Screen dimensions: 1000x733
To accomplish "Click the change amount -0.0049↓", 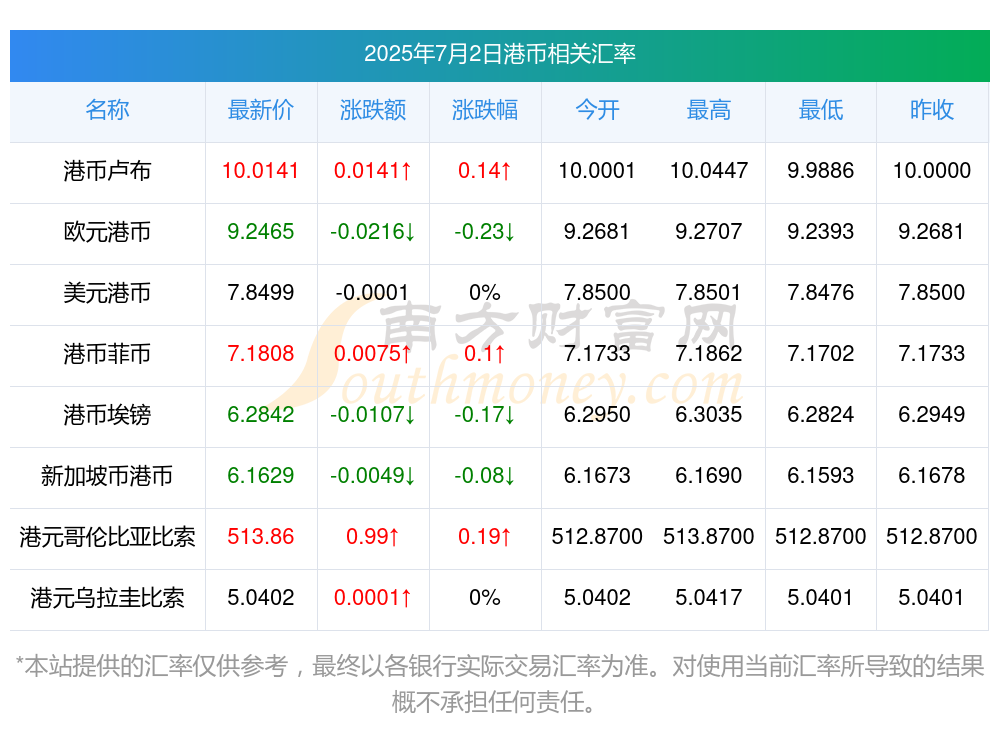I will 373,476.
